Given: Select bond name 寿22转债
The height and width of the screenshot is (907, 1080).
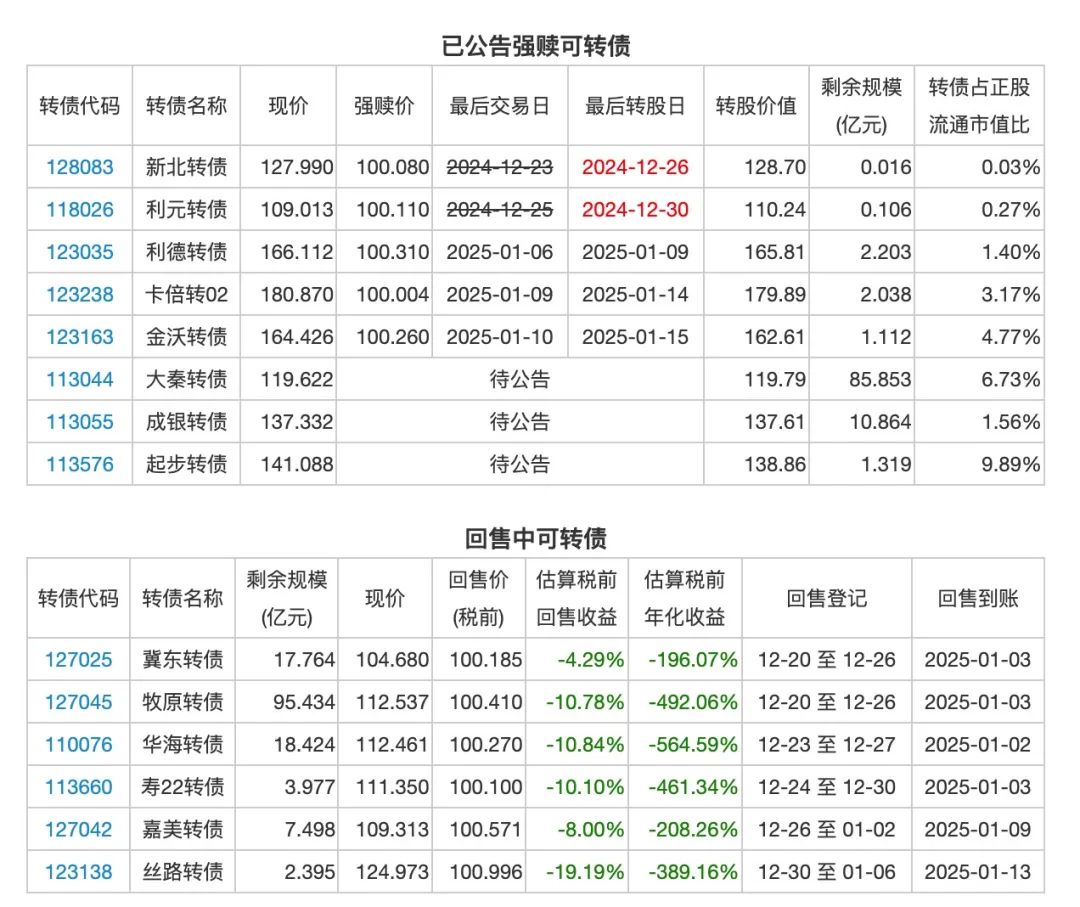Looking at the screenshot, I should 183,787.
